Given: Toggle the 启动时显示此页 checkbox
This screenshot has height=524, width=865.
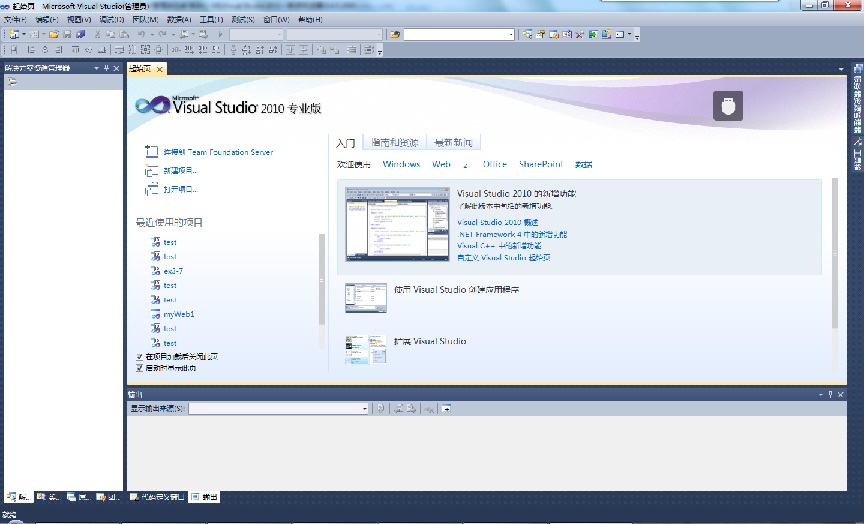Looking at the screenshot, I should point(140,368).
